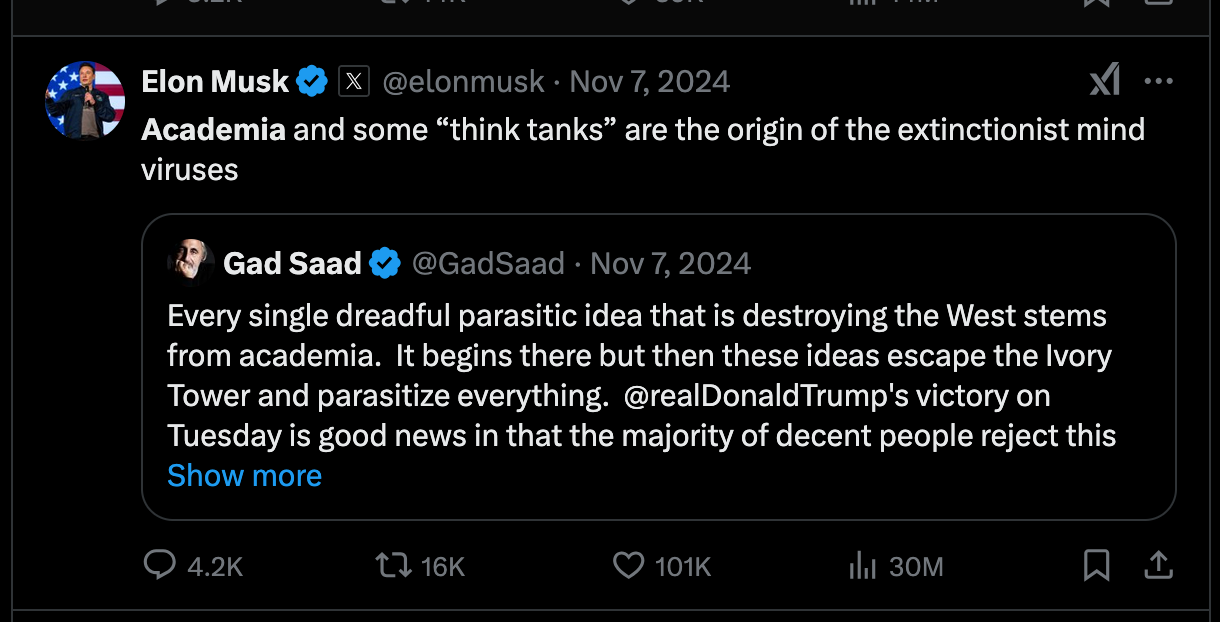The width and height of the screenshot is (1220, 622).
Task: Expand quoted tweet with Show more
Action: 244,475
